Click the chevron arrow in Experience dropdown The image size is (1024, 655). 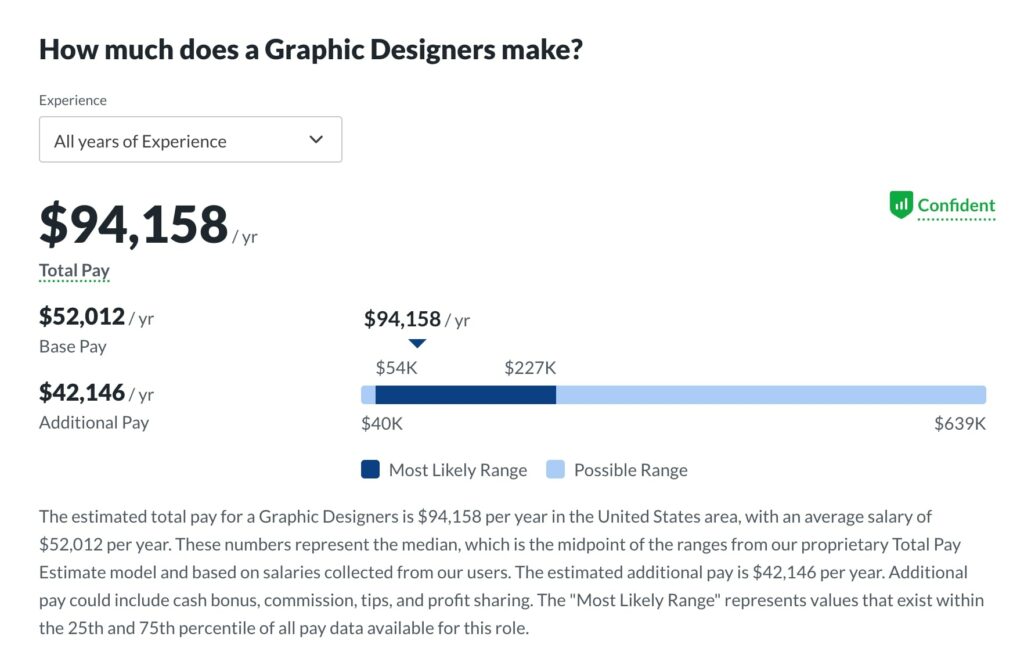click(316, 140)
